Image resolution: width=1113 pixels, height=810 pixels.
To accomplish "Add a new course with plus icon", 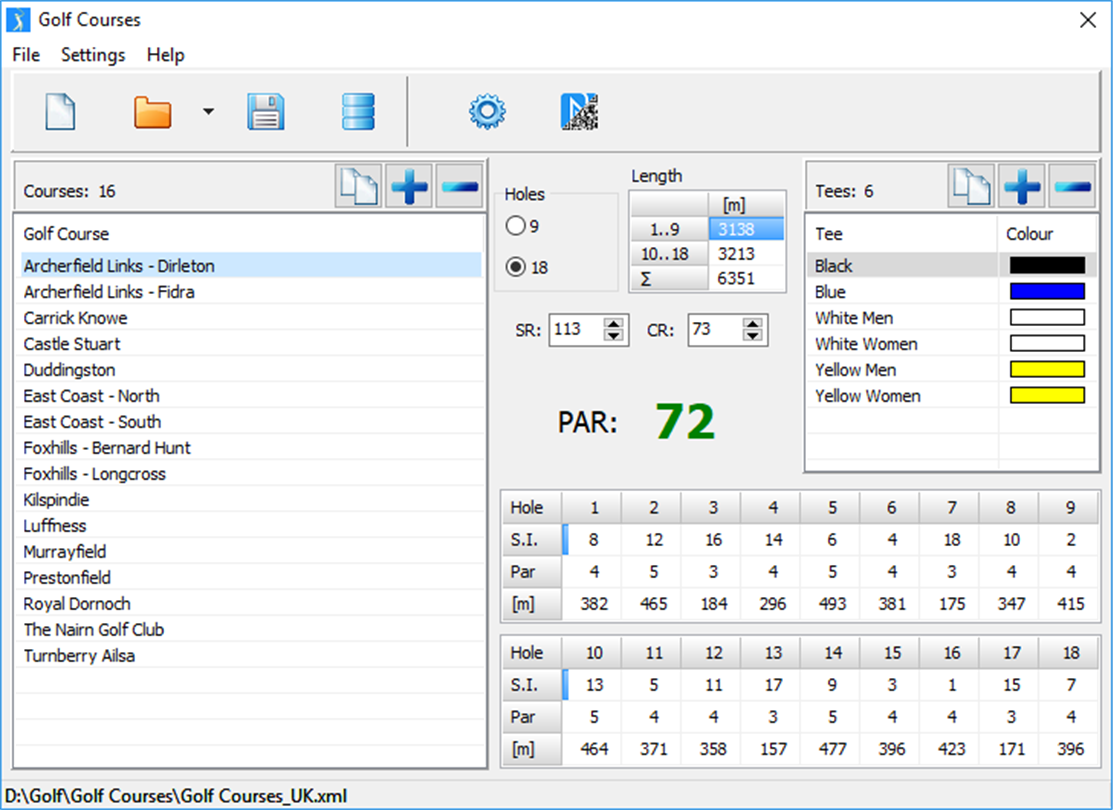I will pos(410,188).
